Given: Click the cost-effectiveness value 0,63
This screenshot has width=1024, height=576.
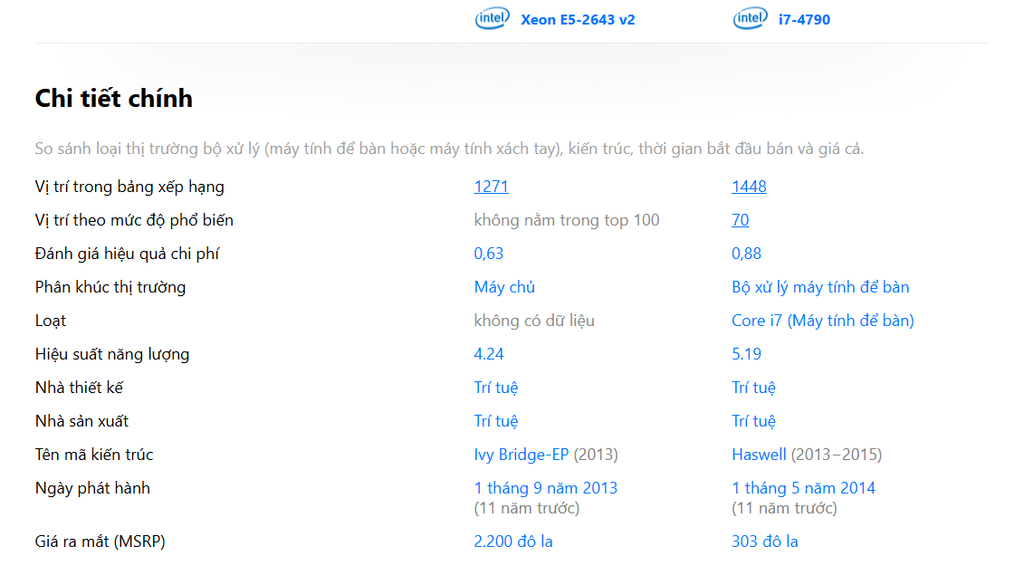Looking at the screenshot, I should pyautogui.click(x=488, y=253).
